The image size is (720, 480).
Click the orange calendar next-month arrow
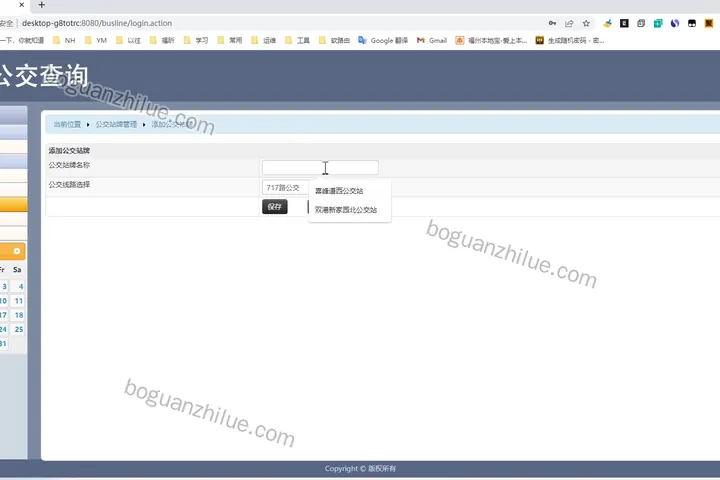pyautogui.click(x=17, y=251)
